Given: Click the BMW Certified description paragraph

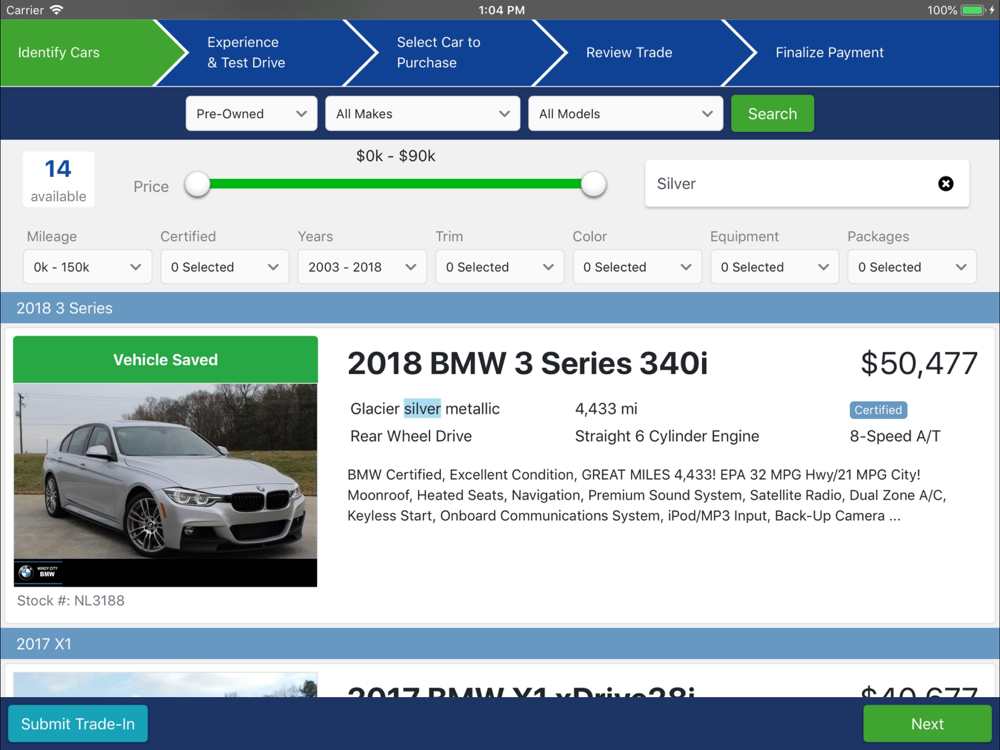Looking at the screenshot, I should pyautogui.click(x=647, y=495).
